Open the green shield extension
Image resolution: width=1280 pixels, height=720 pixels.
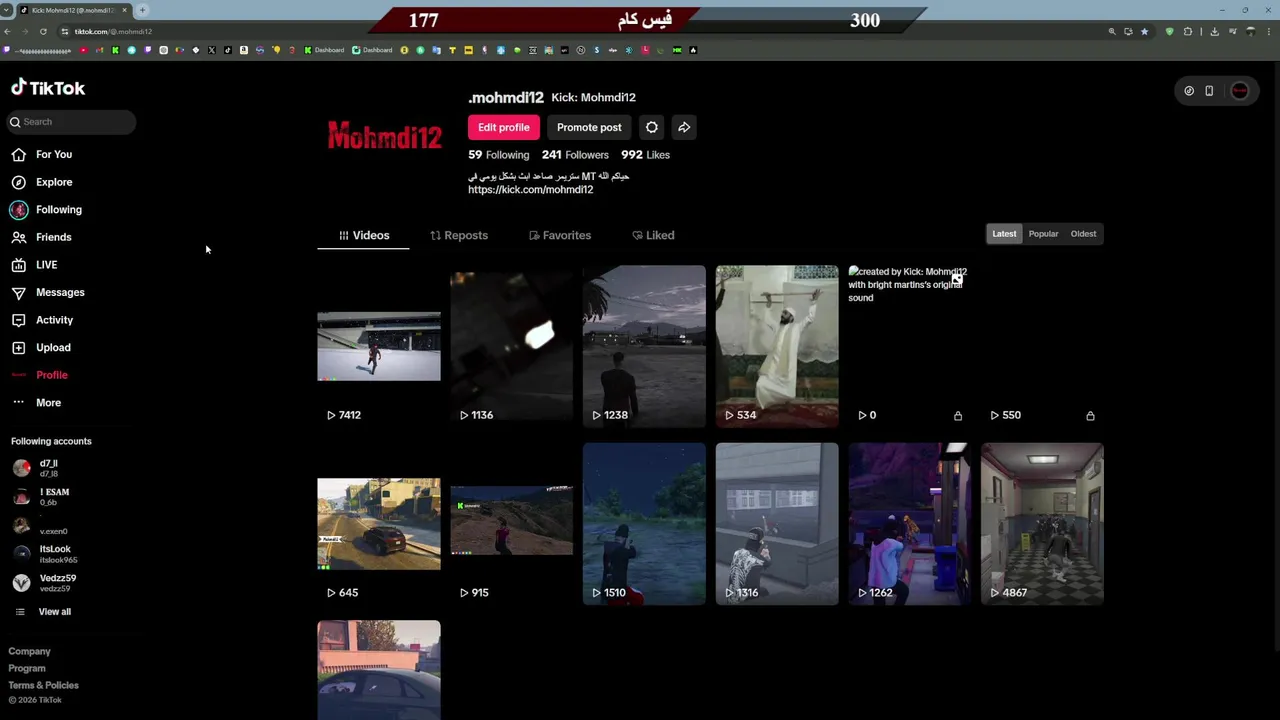tap(1169, 31)
